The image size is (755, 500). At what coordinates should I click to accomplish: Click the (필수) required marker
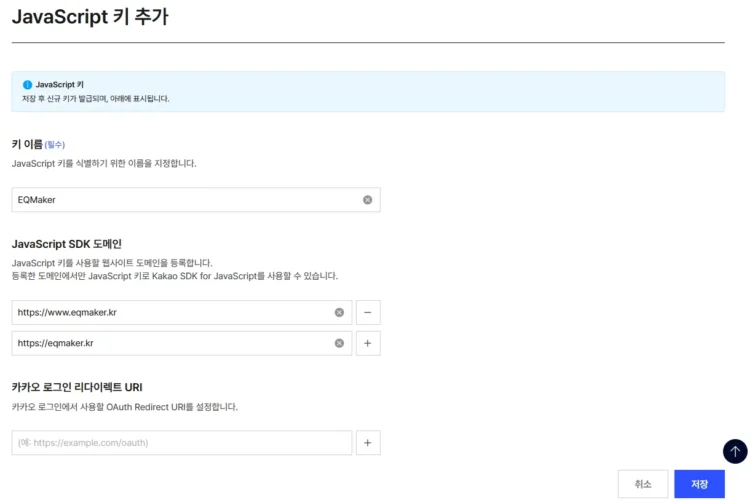pos(54,145)
